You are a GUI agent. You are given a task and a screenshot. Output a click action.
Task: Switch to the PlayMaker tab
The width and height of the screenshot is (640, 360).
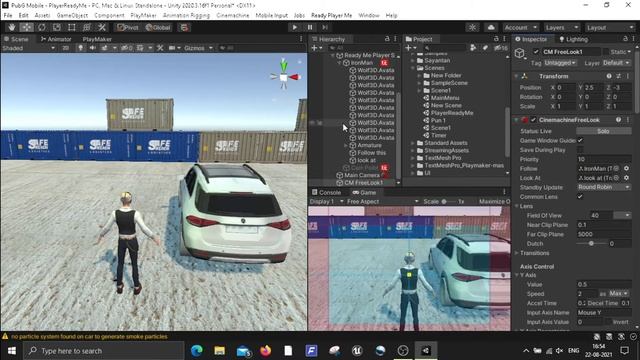[97, 39]
